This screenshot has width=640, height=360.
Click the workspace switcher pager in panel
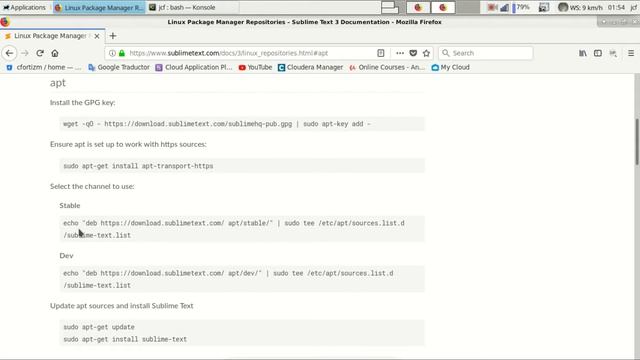coord(390,7)
